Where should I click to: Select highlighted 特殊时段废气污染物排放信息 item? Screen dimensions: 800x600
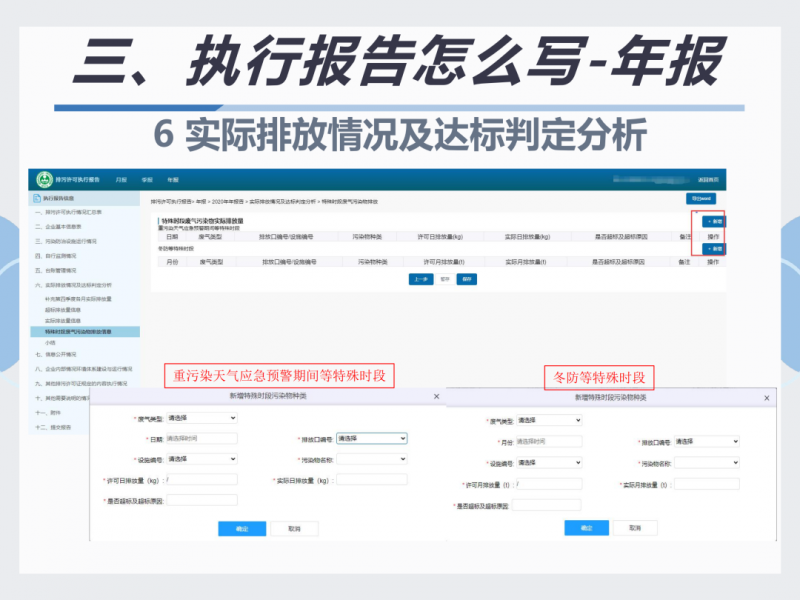[85, 332]
